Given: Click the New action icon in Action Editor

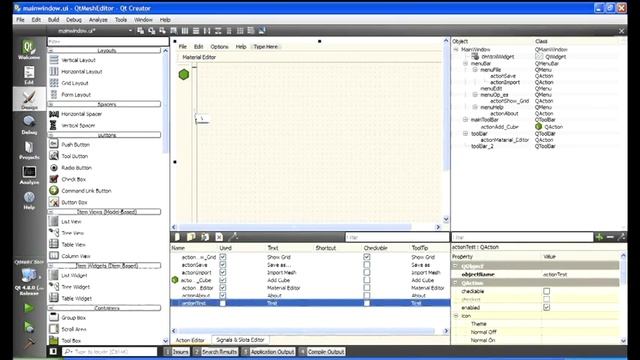Looking at the screenshot, I should [177, 237].
